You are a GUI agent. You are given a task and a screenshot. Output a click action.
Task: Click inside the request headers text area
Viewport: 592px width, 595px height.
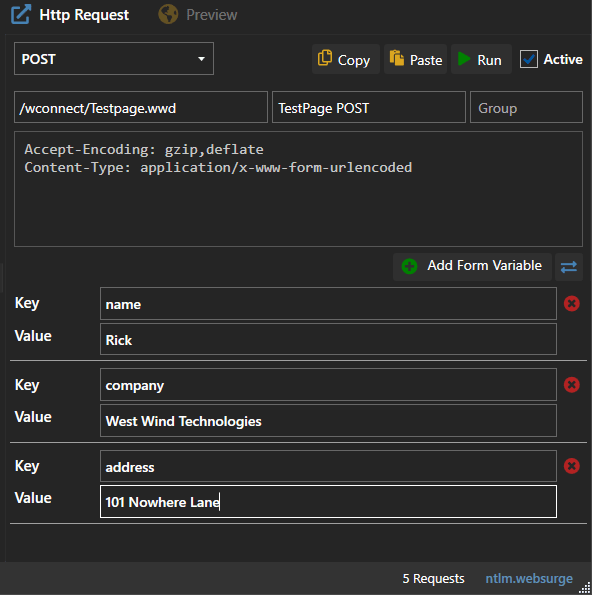coord(298,189)
